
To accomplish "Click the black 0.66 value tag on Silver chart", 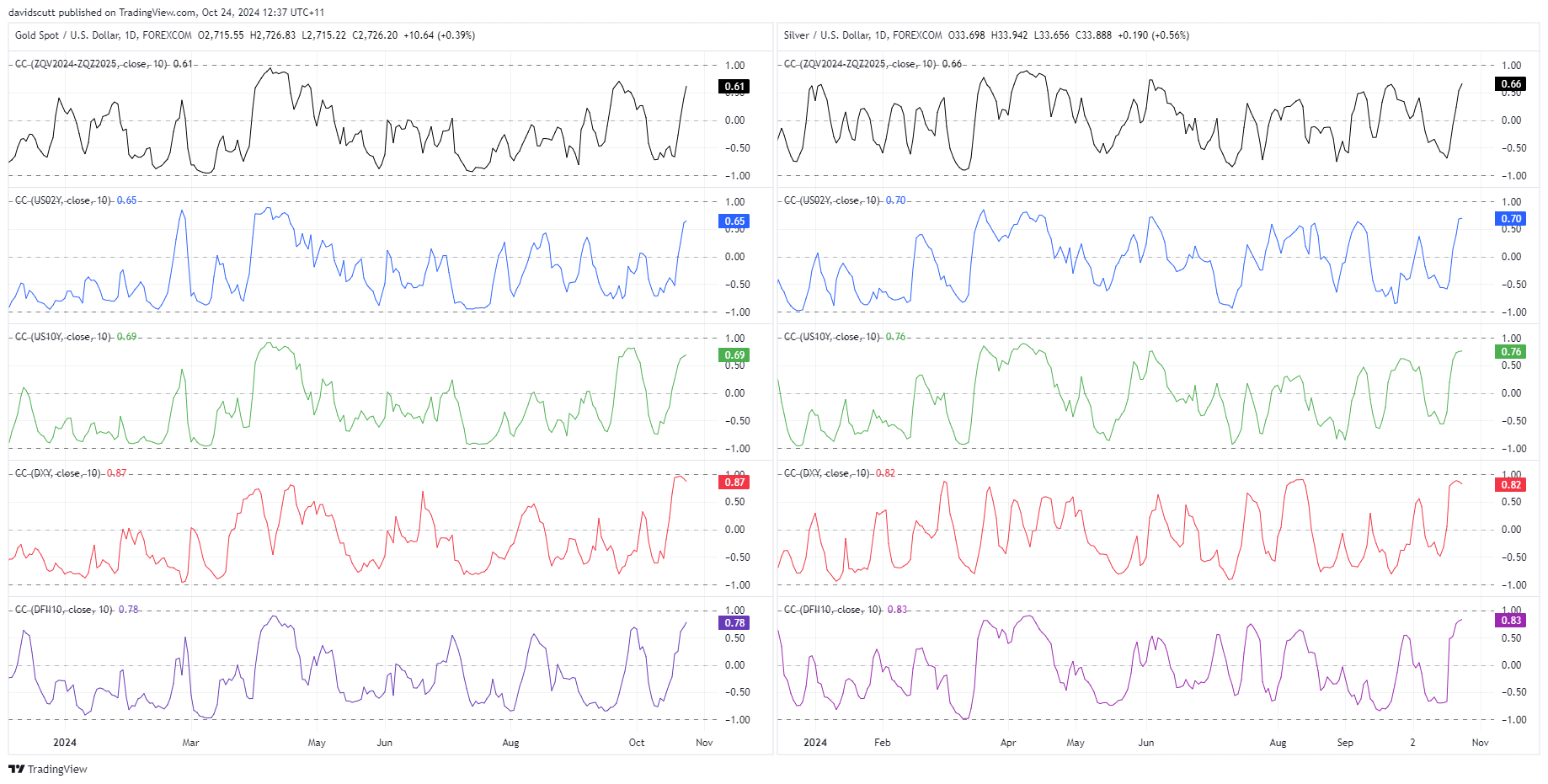I will pyautogui.click(x=1511, y=84).
